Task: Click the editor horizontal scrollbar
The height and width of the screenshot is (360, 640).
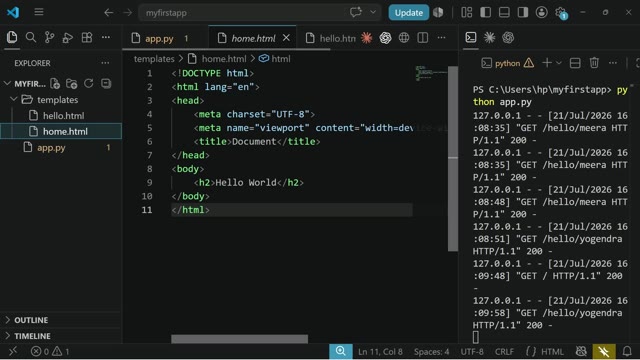Action: pos(239,339)
